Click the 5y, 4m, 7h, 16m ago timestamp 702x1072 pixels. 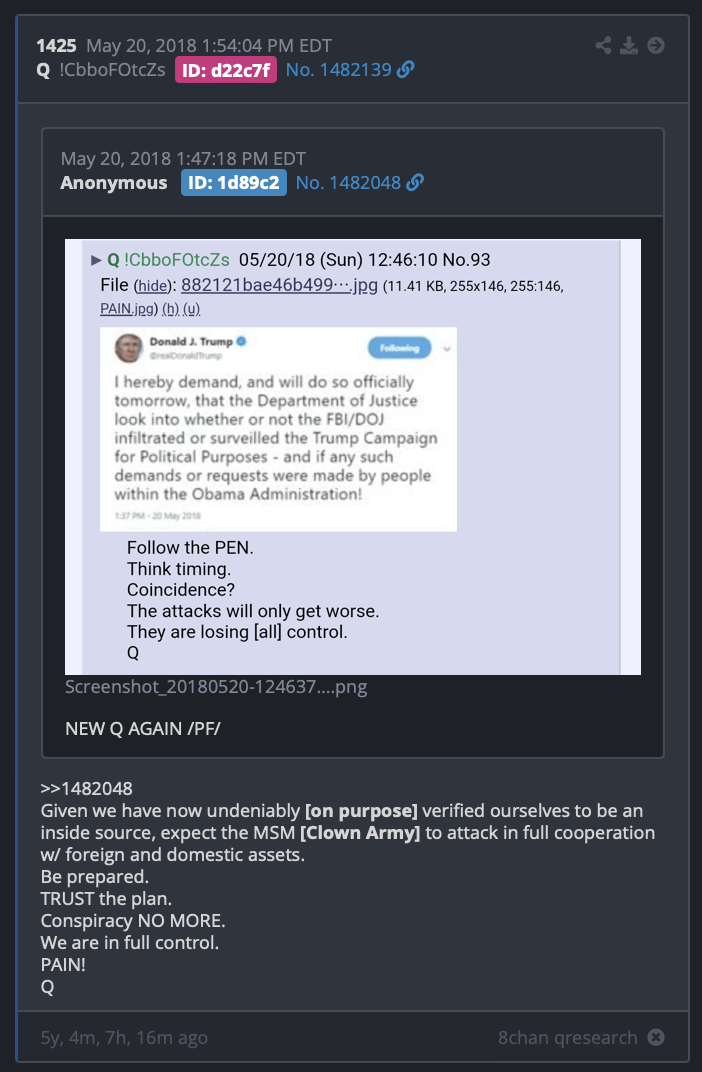click(124, 1037)
